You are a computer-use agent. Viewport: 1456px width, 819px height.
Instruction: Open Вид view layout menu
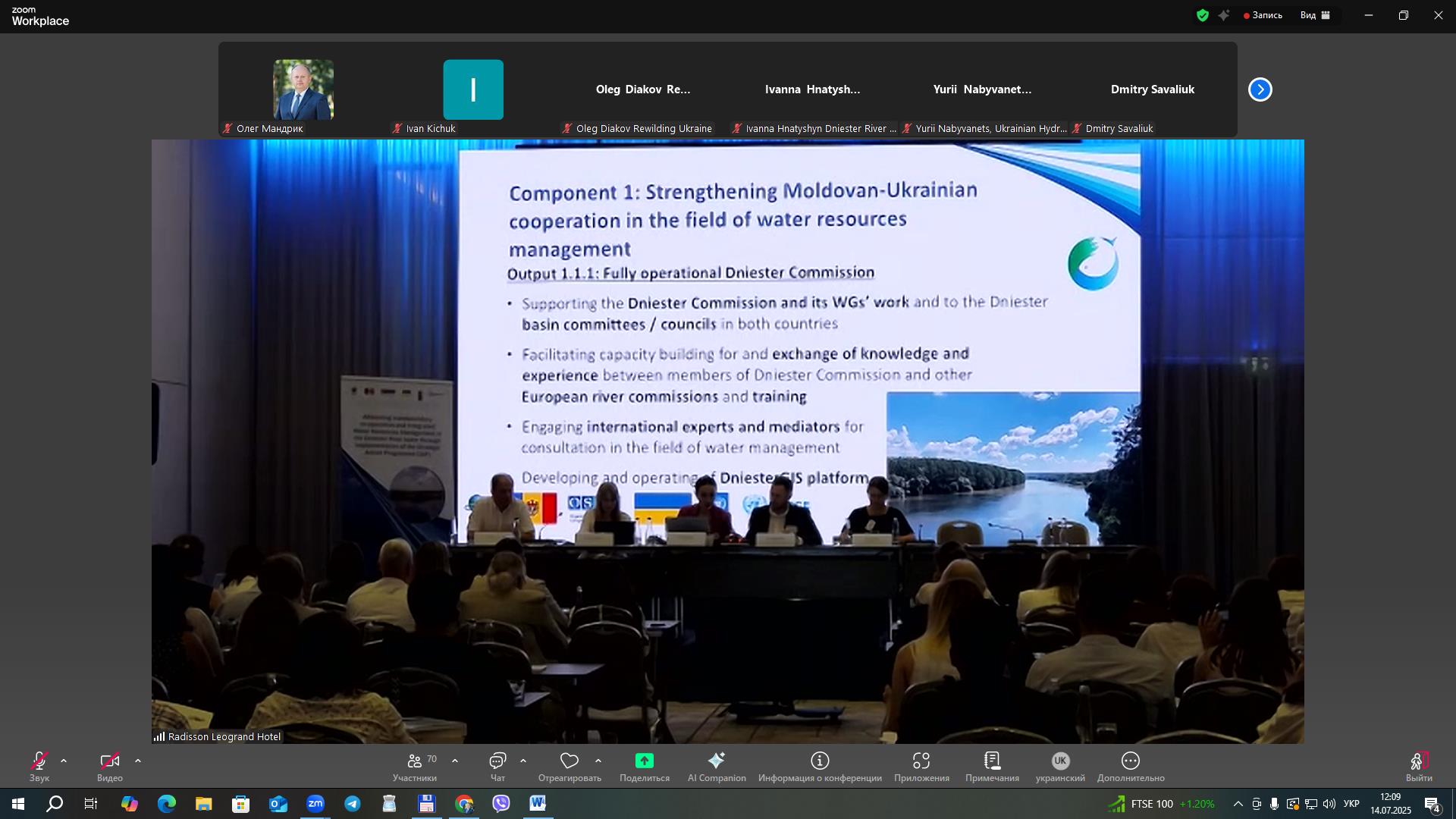[x=1316, y=15]
